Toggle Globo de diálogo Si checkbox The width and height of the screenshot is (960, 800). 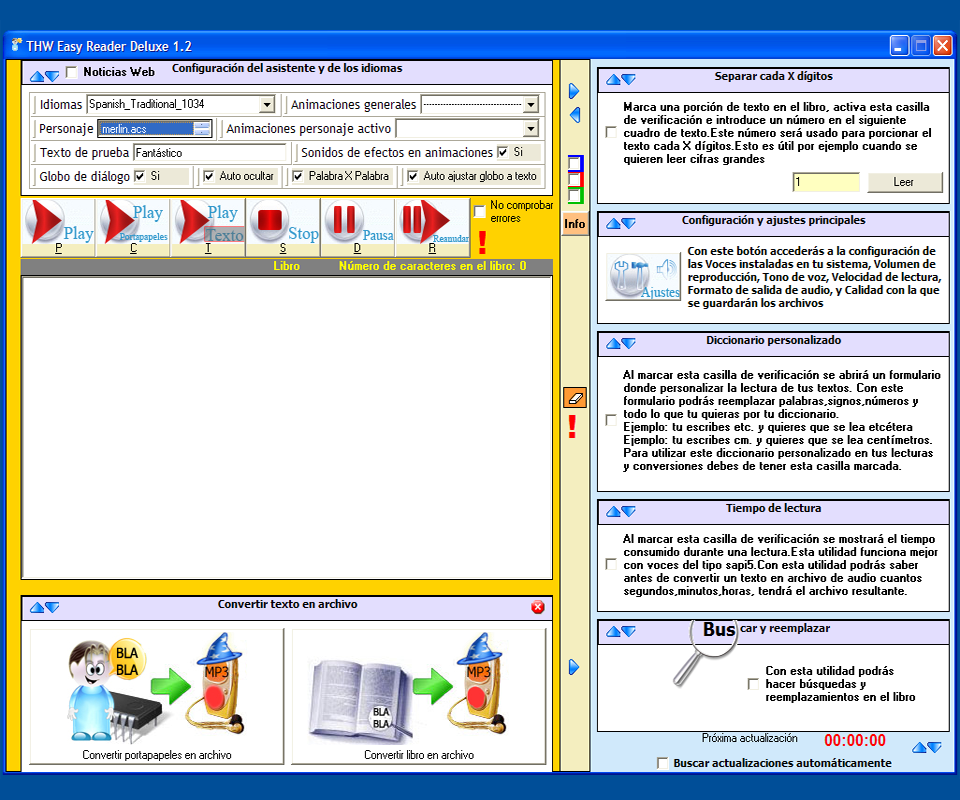[x=140, y=176]
